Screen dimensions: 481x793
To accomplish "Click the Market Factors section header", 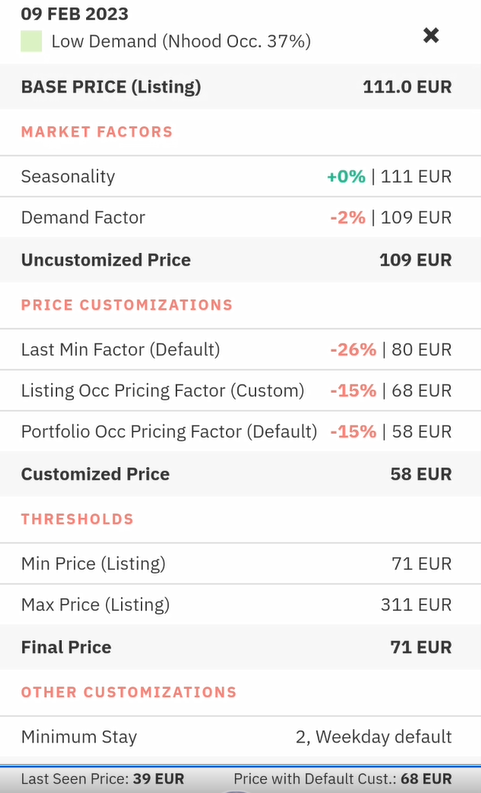I will [x=97, y=132].
